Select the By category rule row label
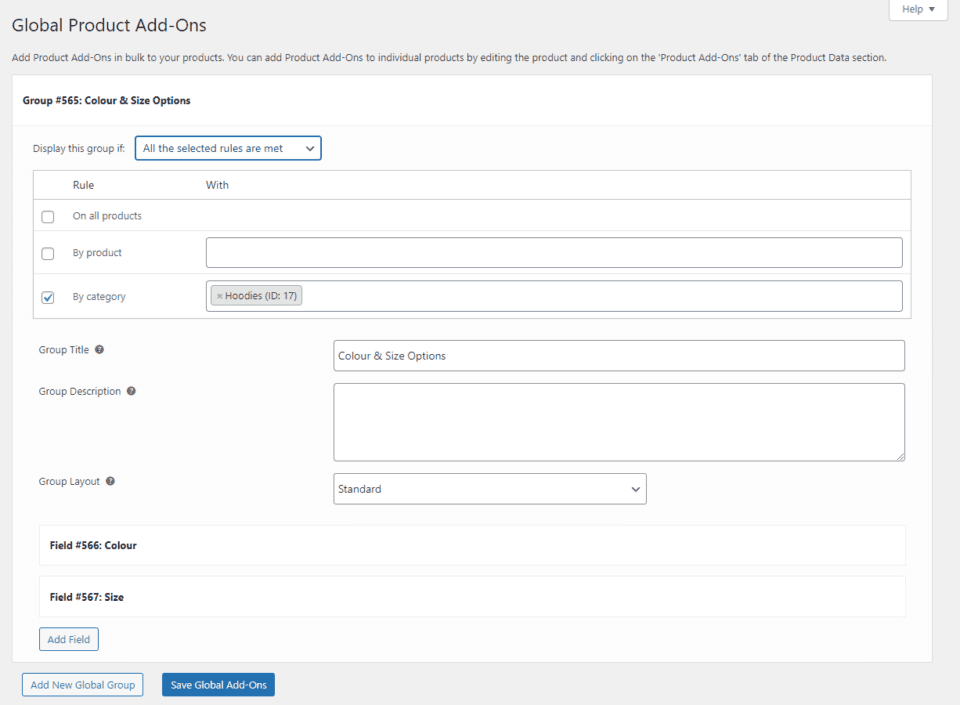This screenshot has width=960, height=705. tap(99, 296)
